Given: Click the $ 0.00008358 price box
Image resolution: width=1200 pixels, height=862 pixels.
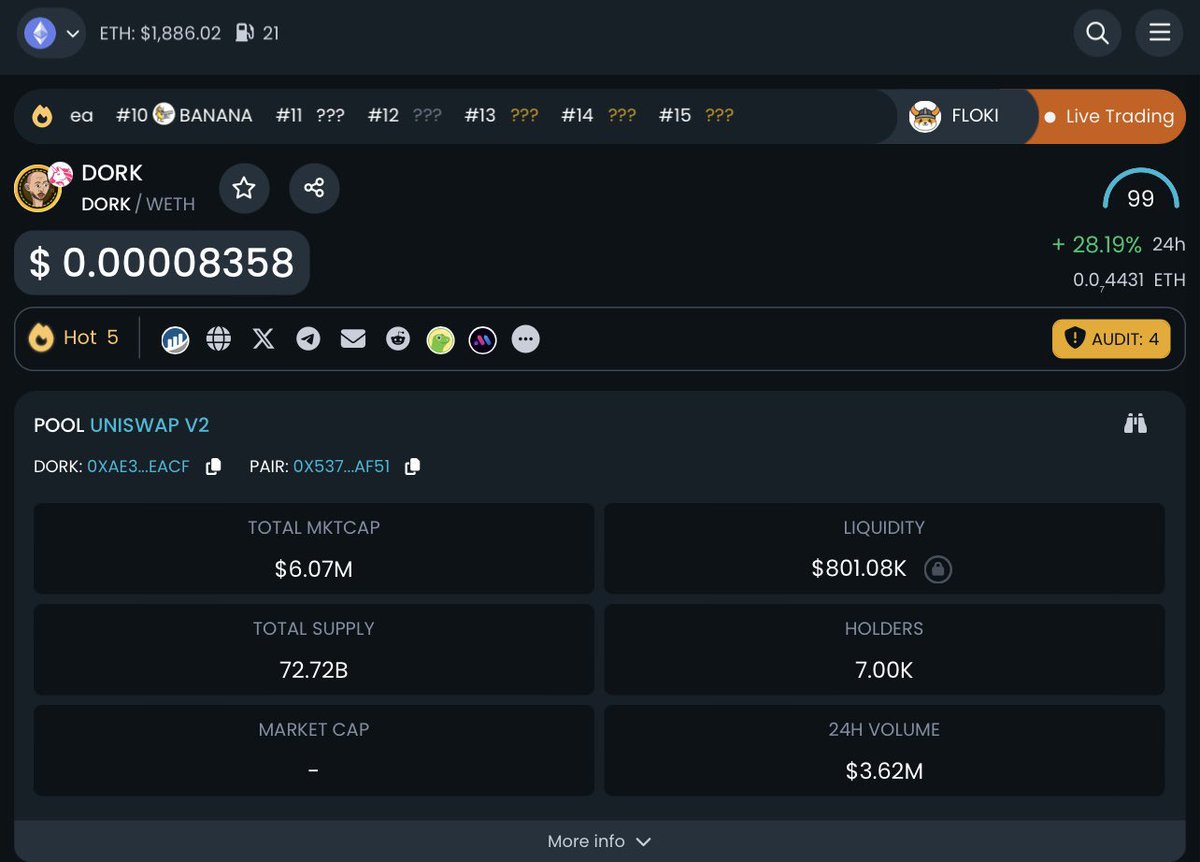Looking at the screenshot, I should 162,263.
